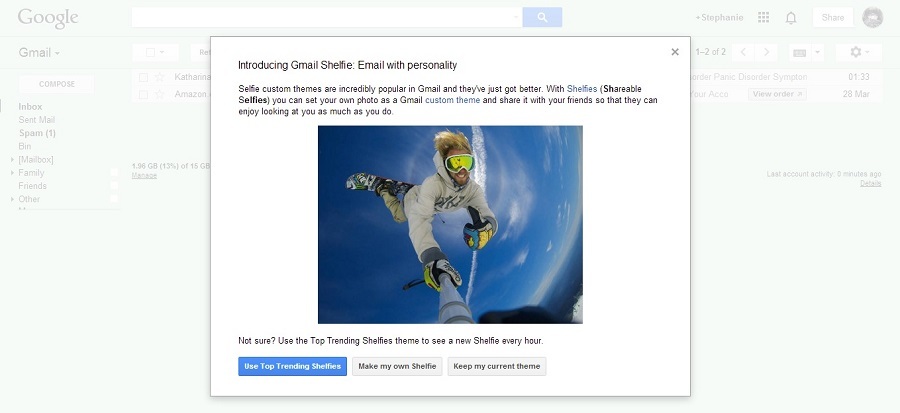Open the notifications bell
The height and width of the screenshot is (413, 900).
click(791, 18)
